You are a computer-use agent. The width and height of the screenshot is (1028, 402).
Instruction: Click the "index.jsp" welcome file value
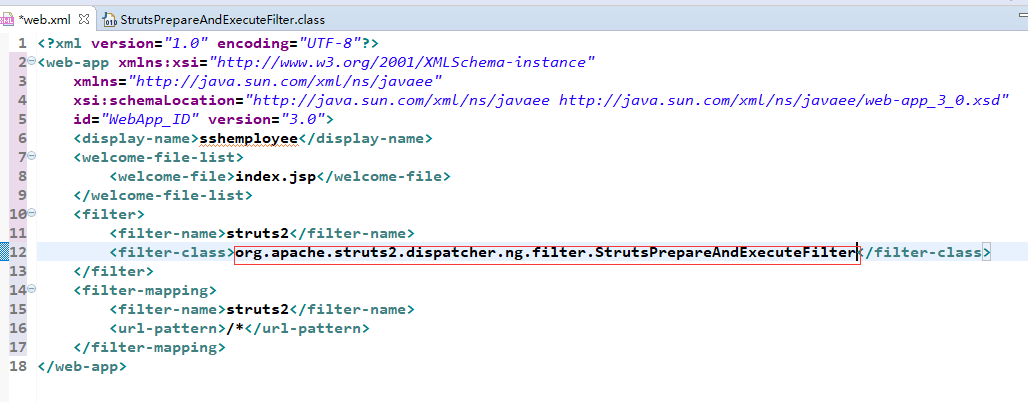(x=276, y=176)
